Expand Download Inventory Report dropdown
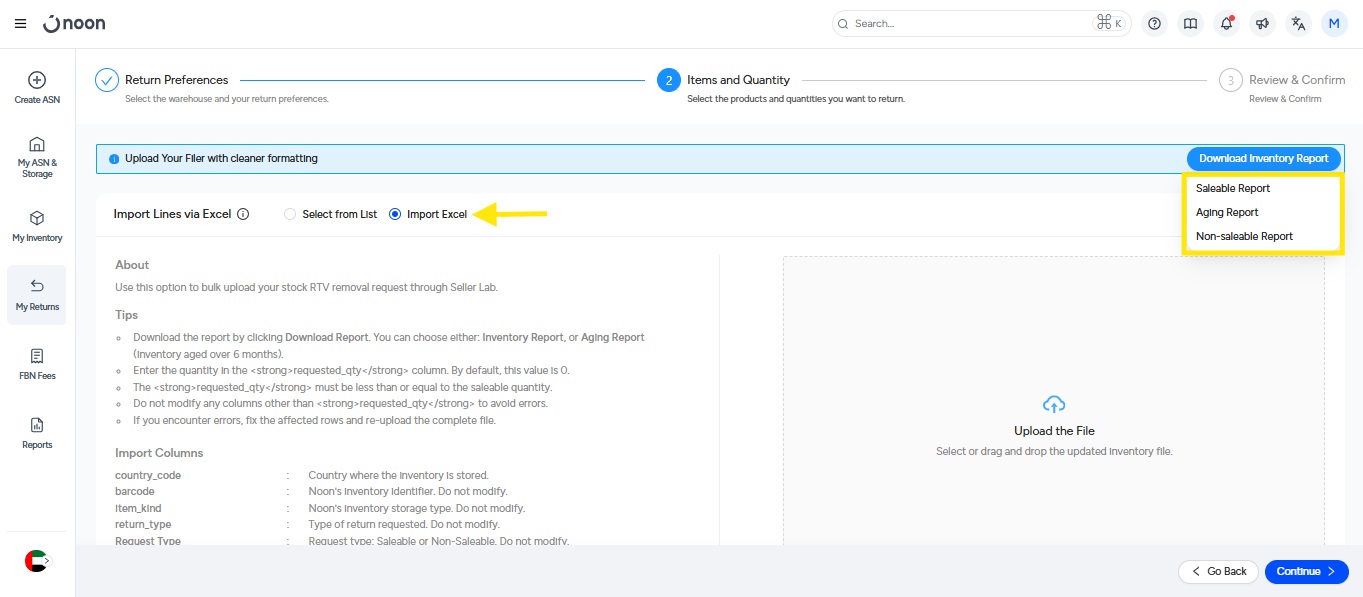 tap(1263, 158)
